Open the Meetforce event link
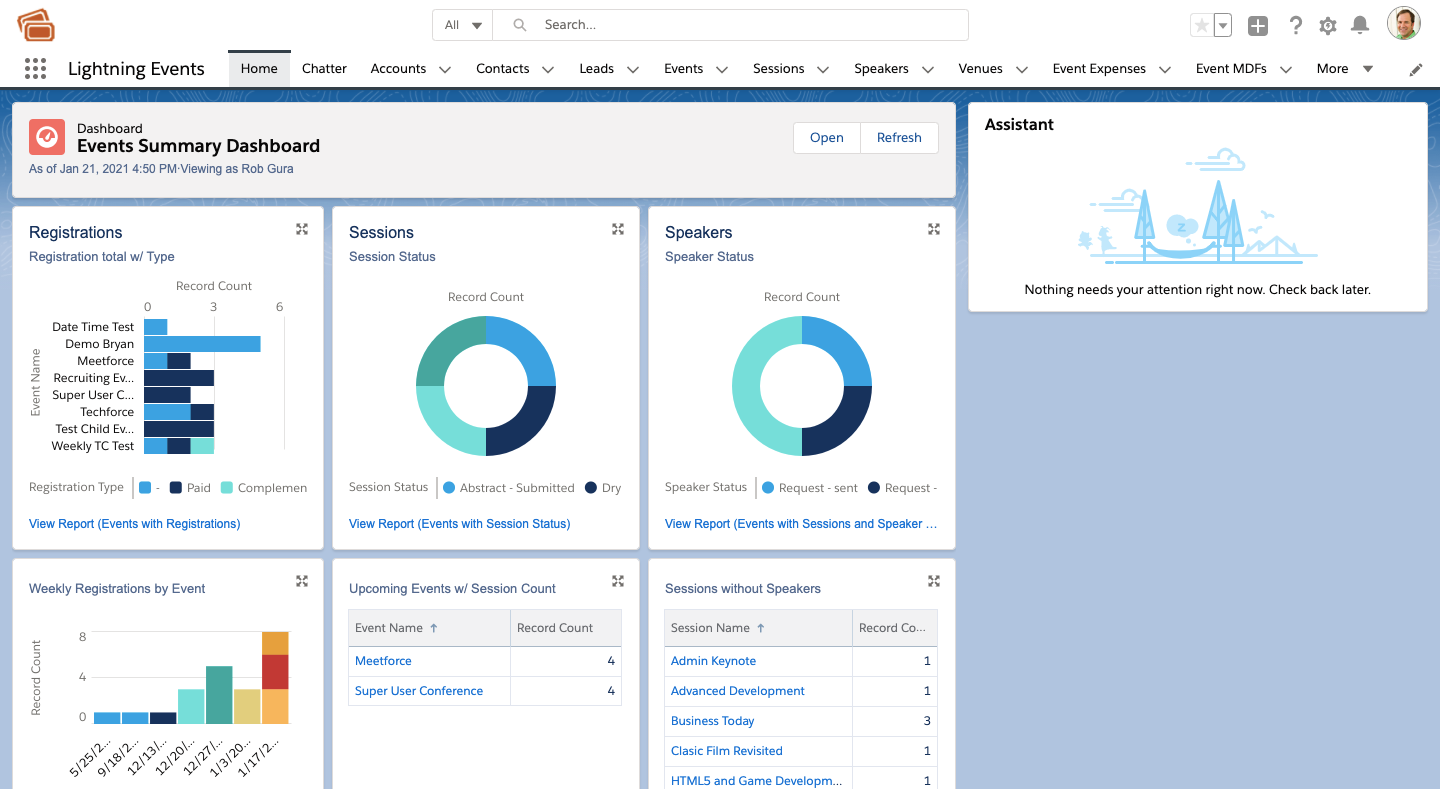This screenshot has width=1440, height=789. tap(383, 661)
